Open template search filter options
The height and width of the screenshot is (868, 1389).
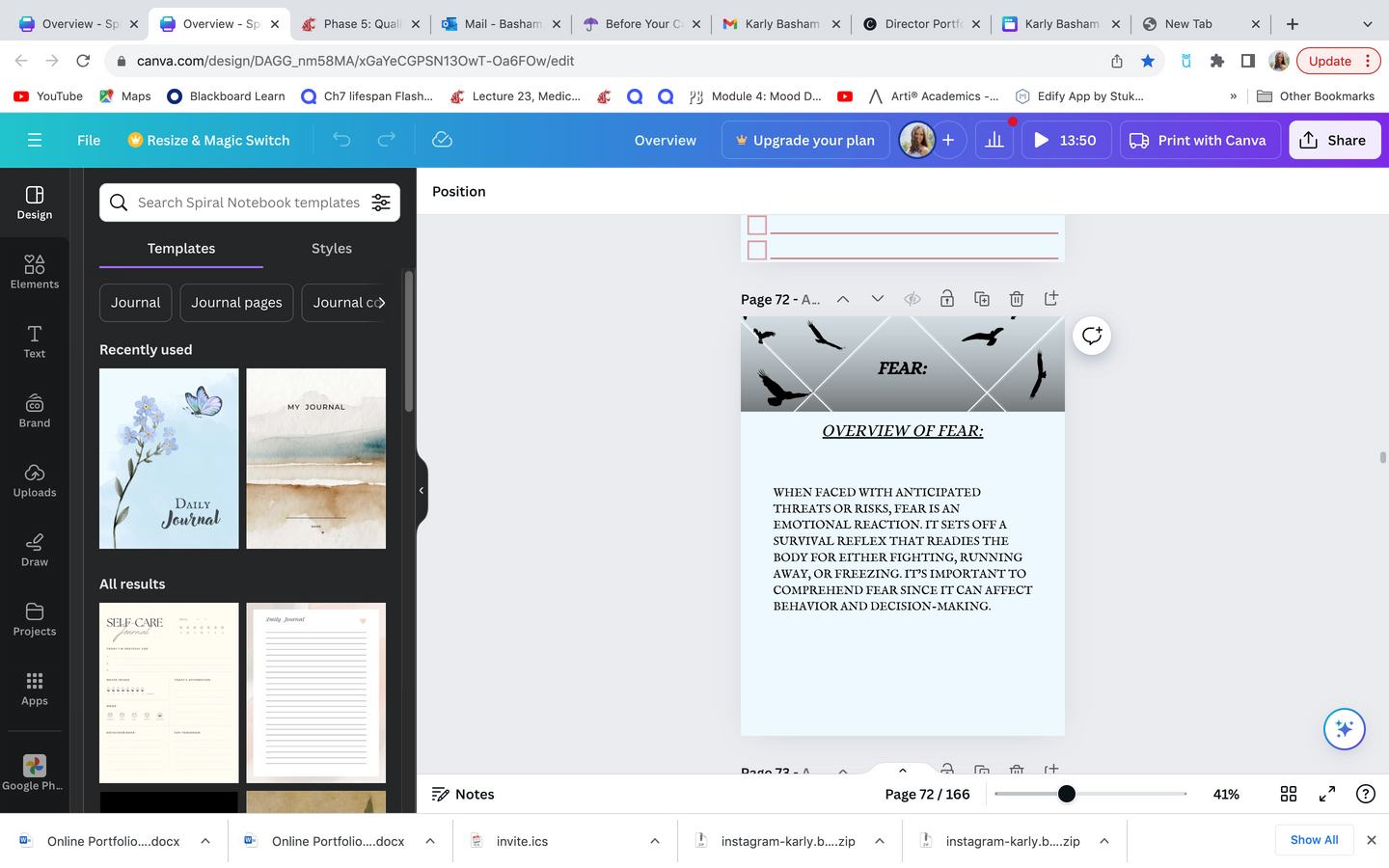click(x=381, y=203)
